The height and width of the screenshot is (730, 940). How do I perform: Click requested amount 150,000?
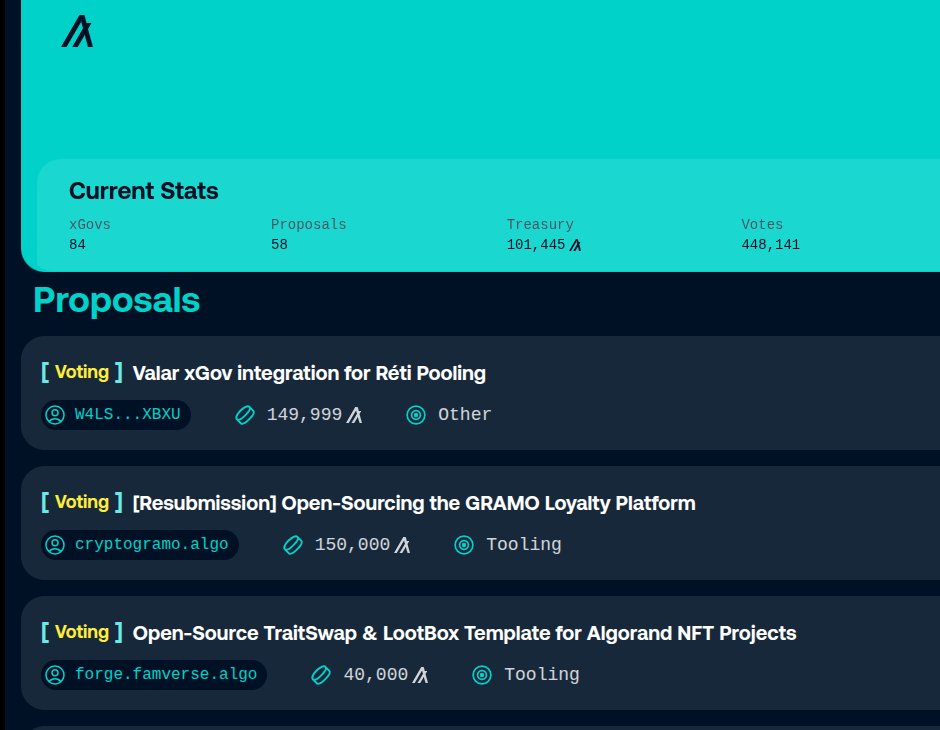pyautogui.click(x=352, y=545)
